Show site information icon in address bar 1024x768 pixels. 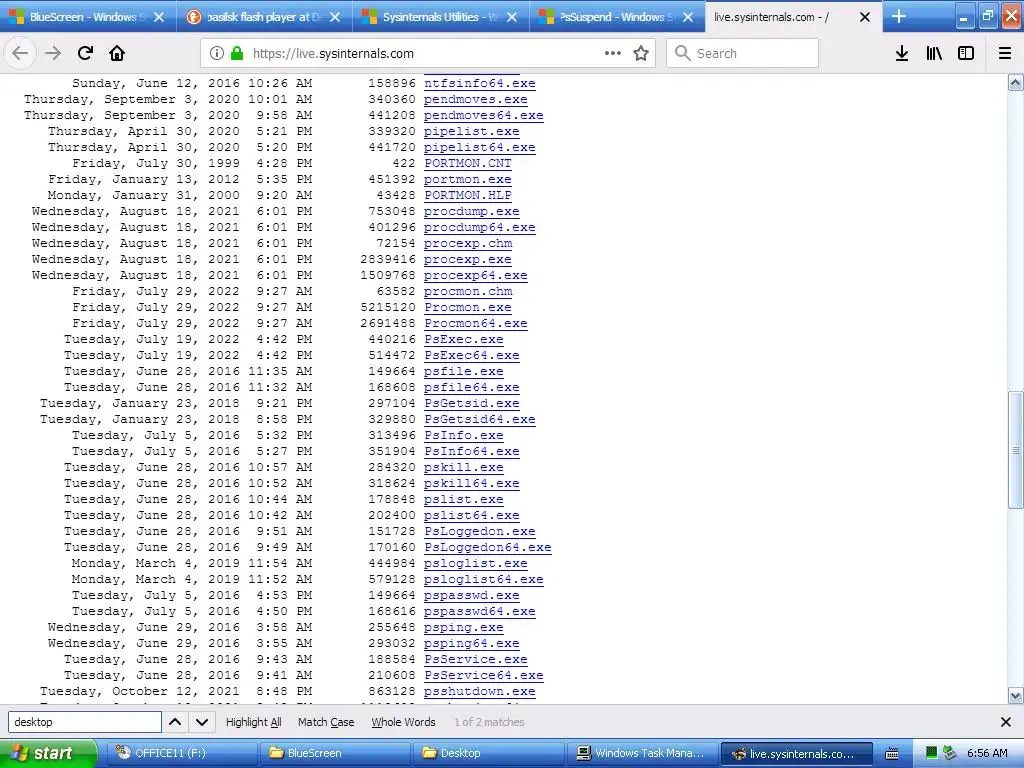217,54
